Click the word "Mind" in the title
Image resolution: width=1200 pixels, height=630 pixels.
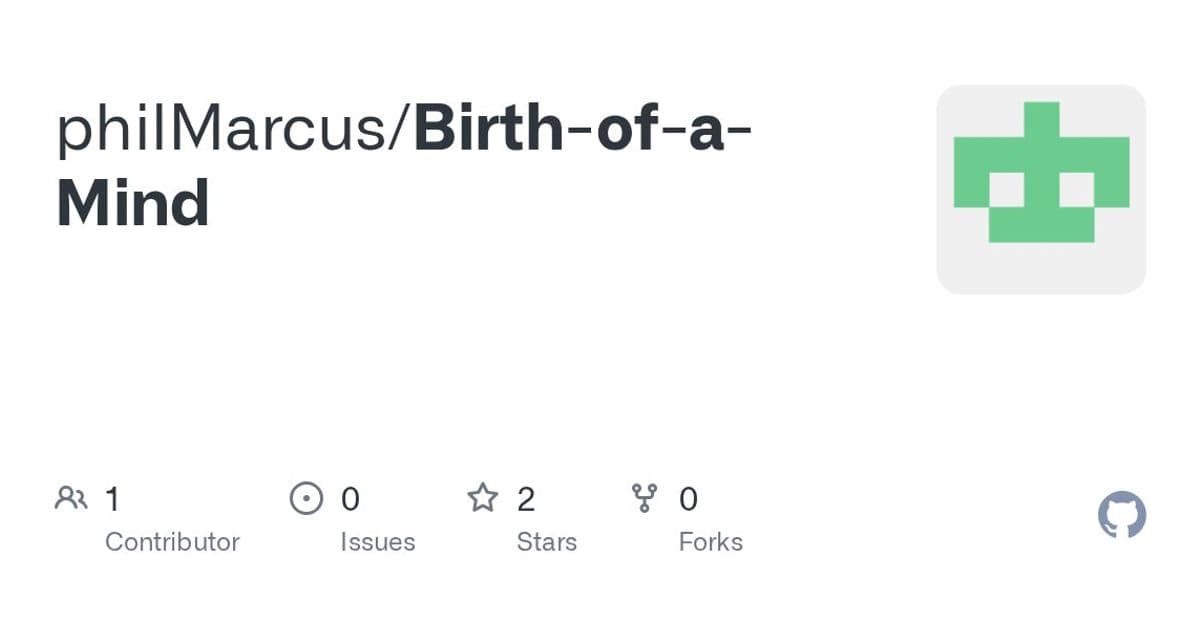[x=133, y=203]
